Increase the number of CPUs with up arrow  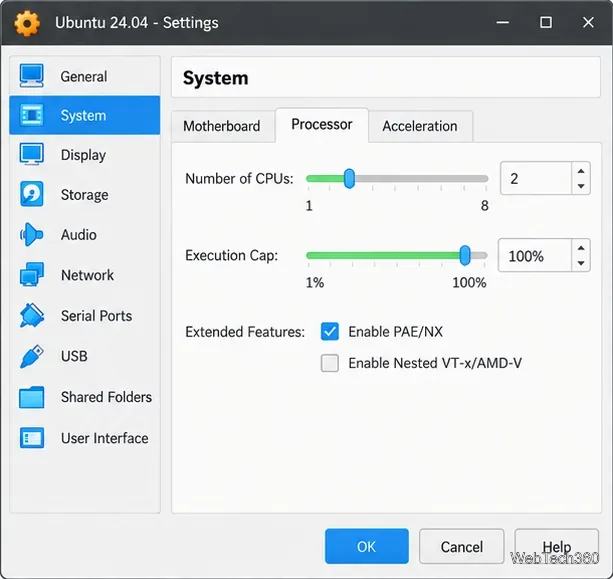click(581, 171)
